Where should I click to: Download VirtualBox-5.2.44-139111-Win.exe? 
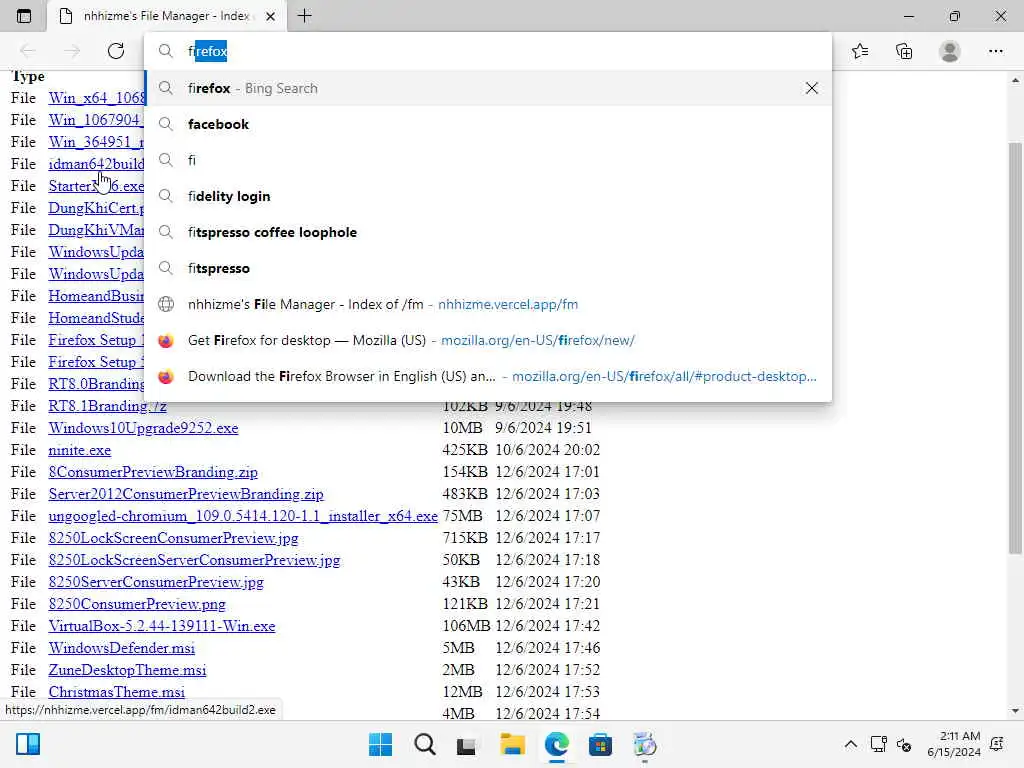click(x=161, y=626)
